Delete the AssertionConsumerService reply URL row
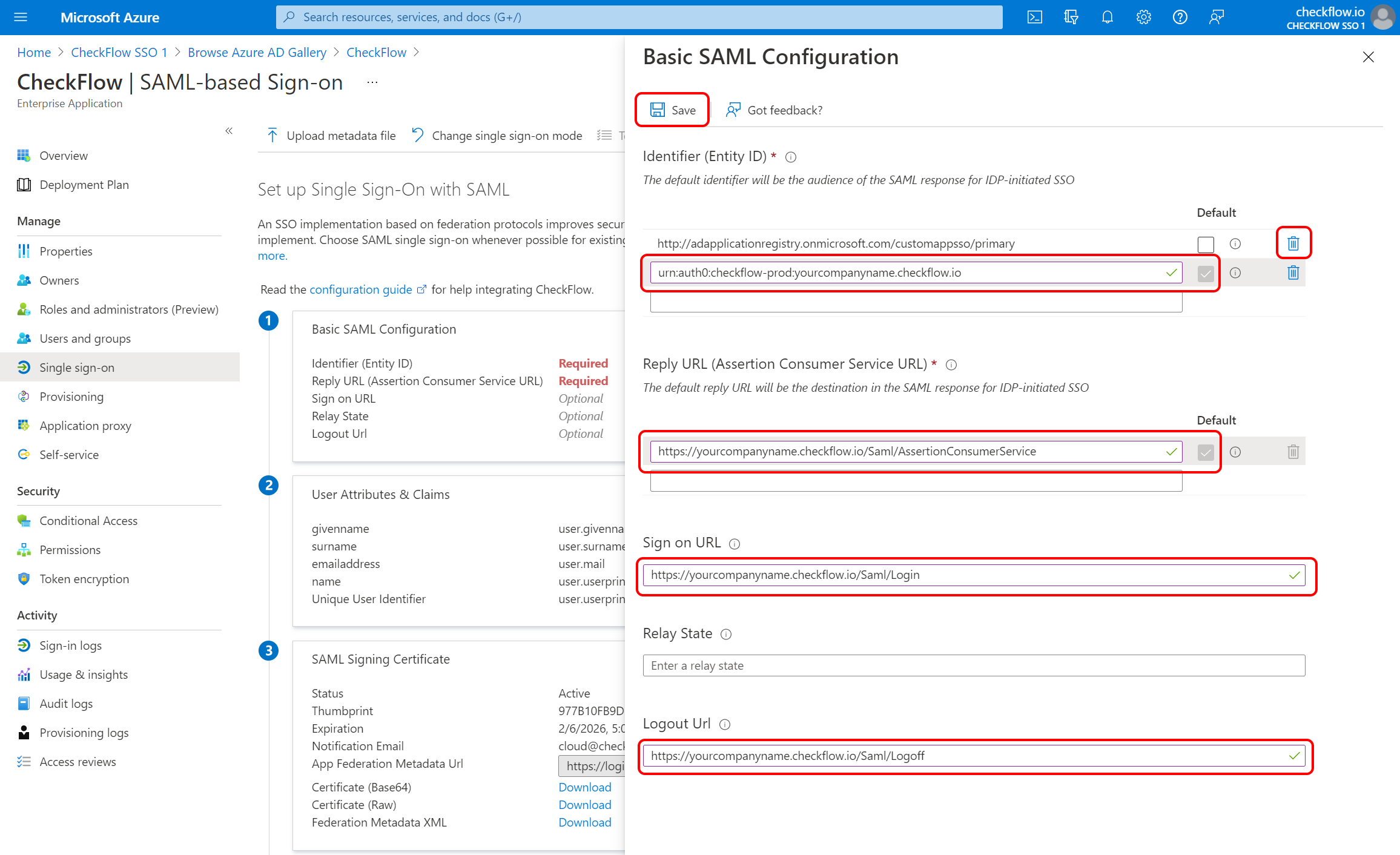 tap(1293, 452)
